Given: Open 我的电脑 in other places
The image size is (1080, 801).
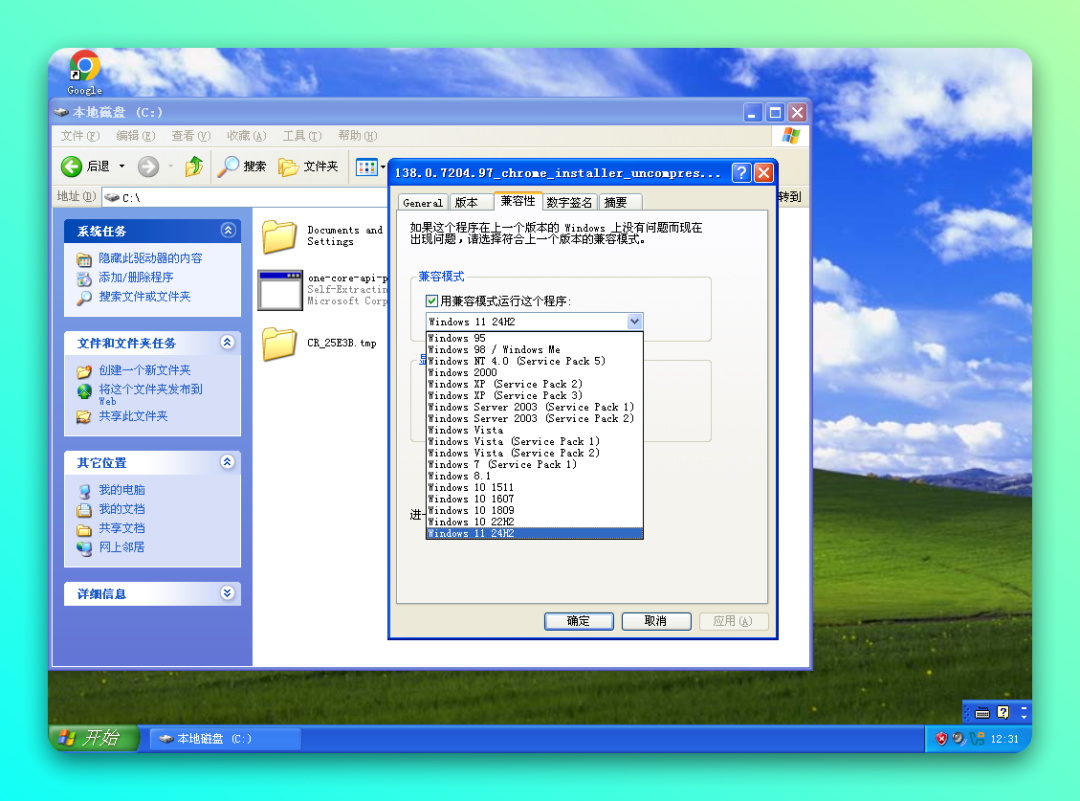Looking at the screenshot, I should point(121,490).
